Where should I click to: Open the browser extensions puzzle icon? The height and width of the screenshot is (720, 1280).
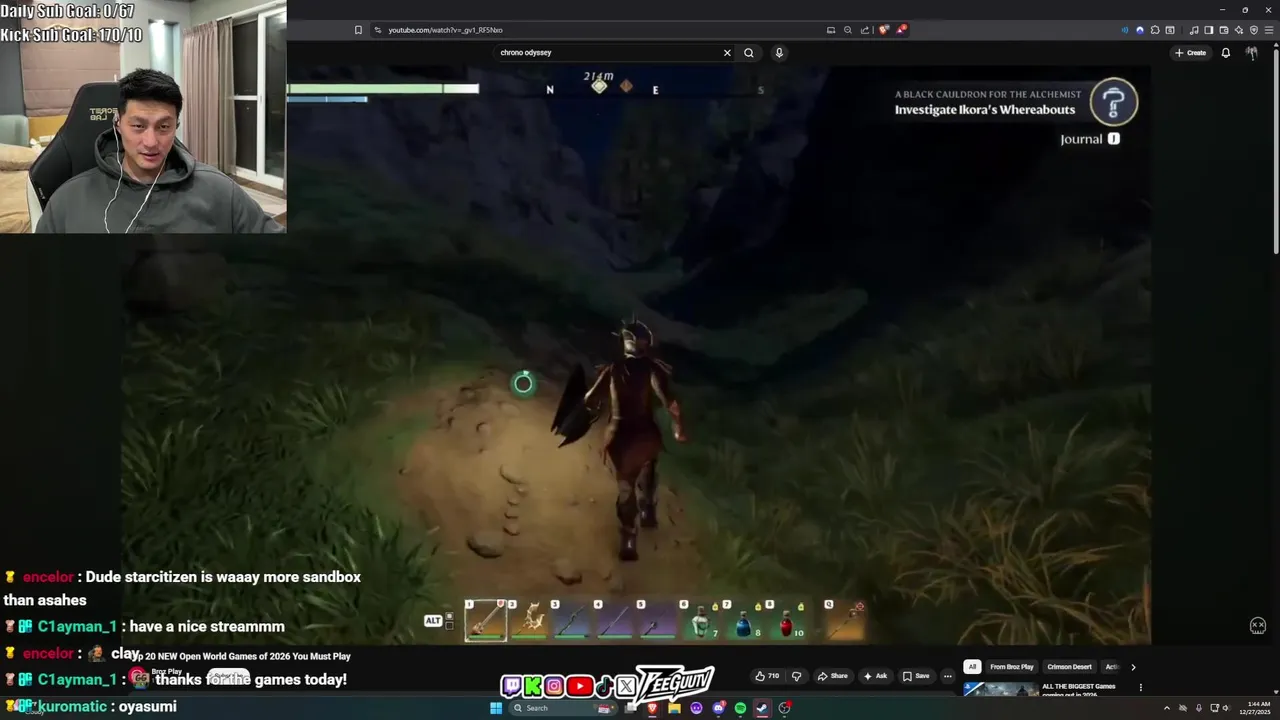pos(1155,30)
